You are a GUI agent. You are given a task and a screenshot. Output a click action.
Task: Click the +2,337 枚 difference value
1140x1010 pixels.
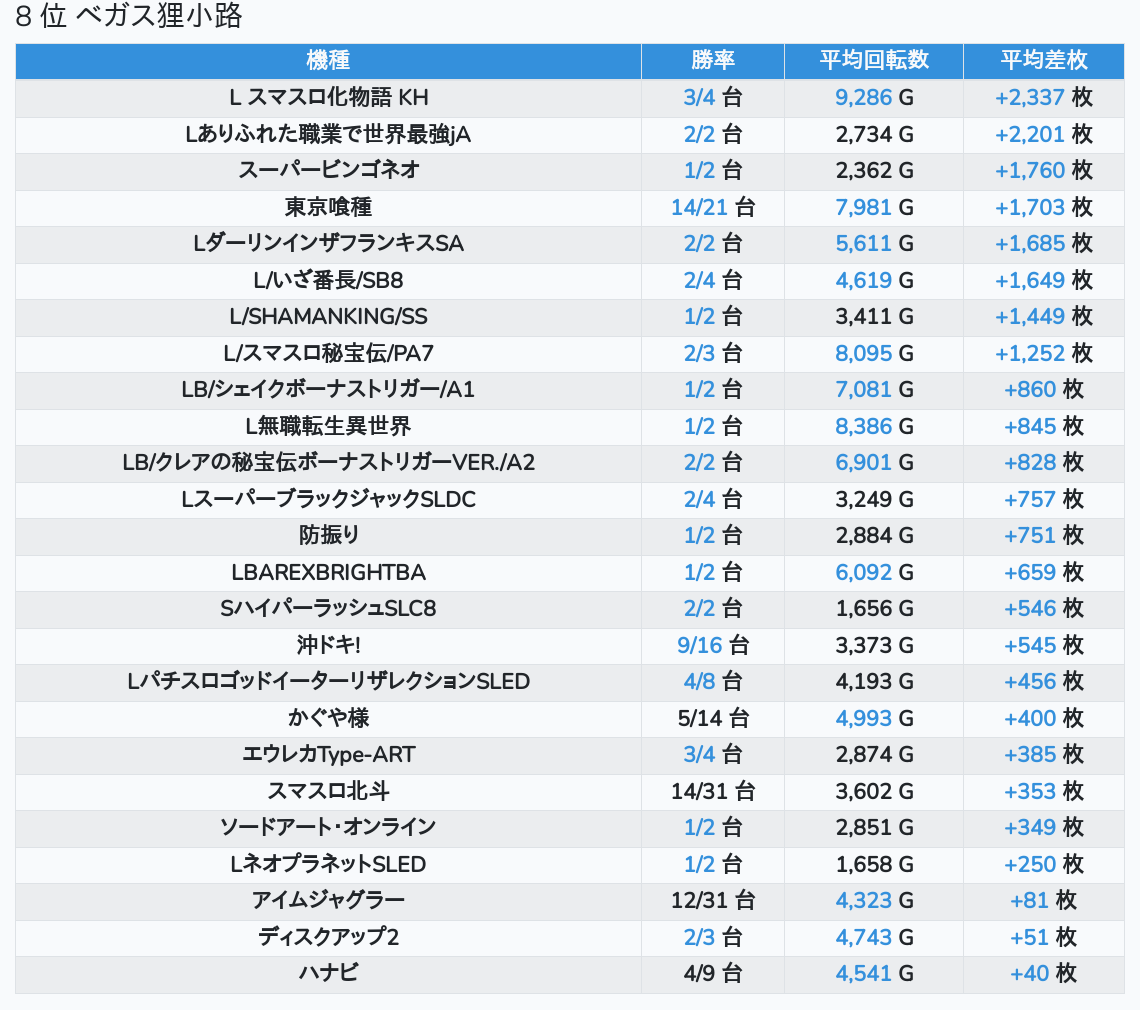[1030, 97]
